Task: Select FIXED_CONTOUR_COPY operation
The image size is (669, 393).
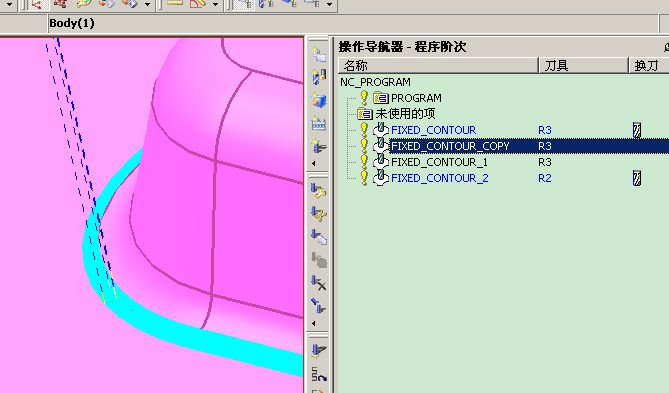Action: pyautogui.click(x=450, y=146)
